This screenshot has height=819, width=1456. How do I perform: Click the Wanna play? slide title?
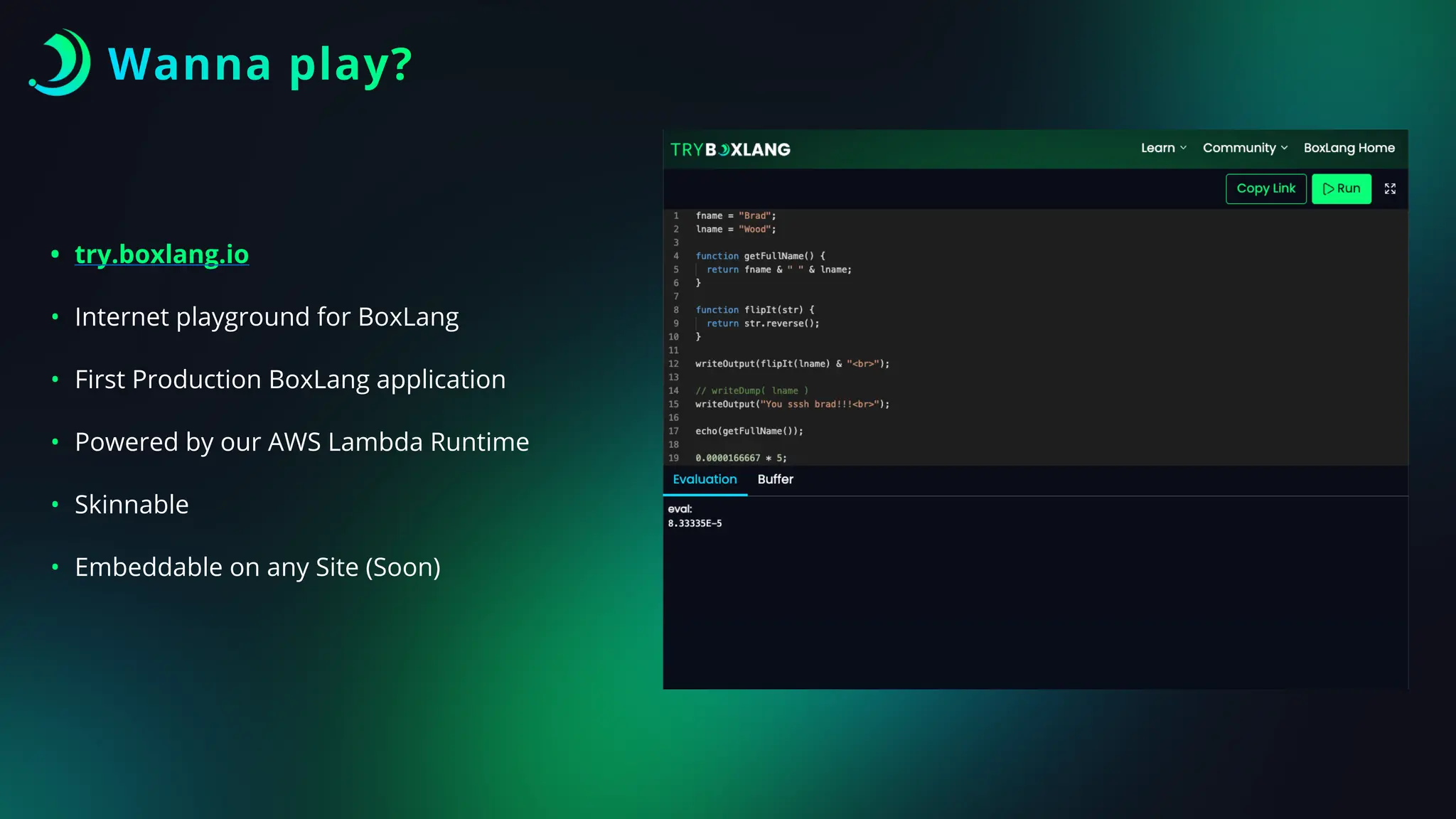coord(260,64)
